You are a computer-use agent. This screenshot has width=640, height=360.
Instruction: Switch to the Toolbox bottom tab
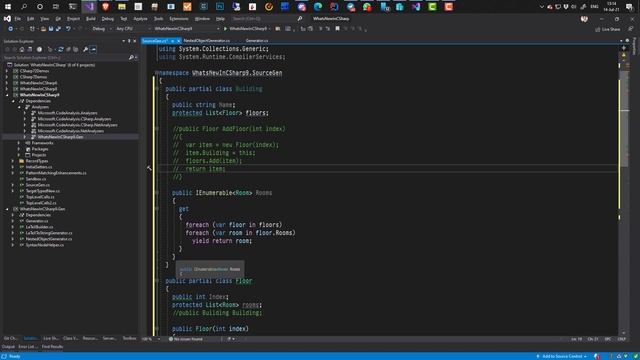pyautogui.click(x=129, y=338)
